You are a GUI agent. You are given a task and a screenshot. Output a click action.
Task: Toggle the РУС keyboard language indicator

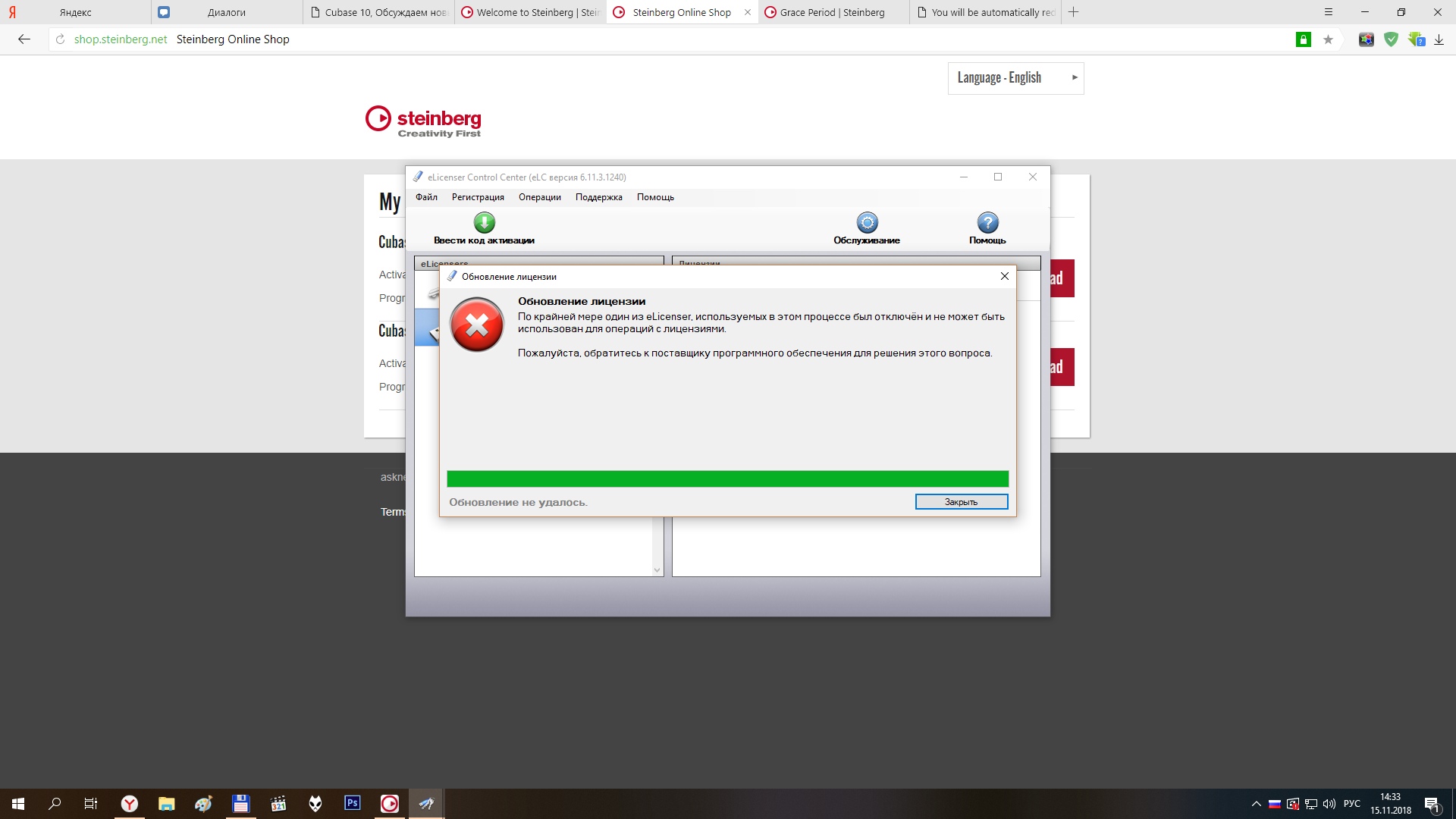pyautogui.click(x=1351, y=804)
